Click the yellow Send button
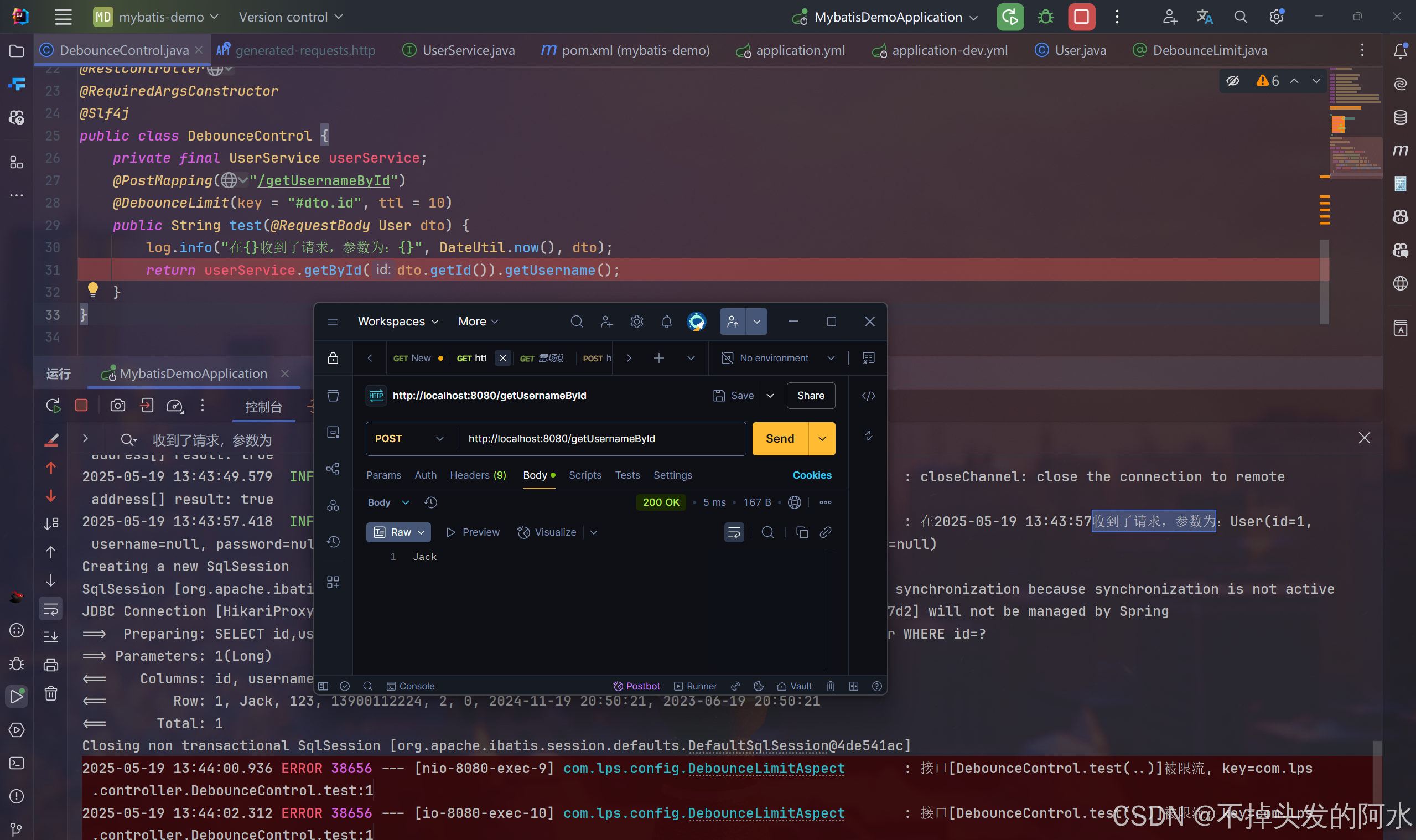The image size is (1416, 840). [780, 439]
